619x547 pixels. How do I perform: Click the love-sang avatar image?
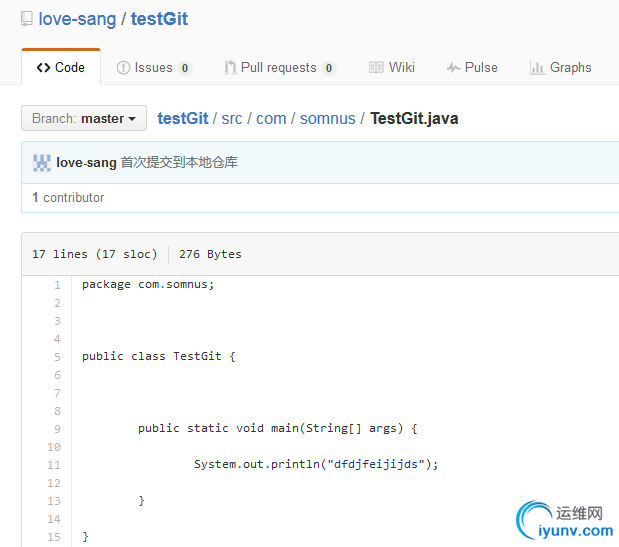[42, 163]
